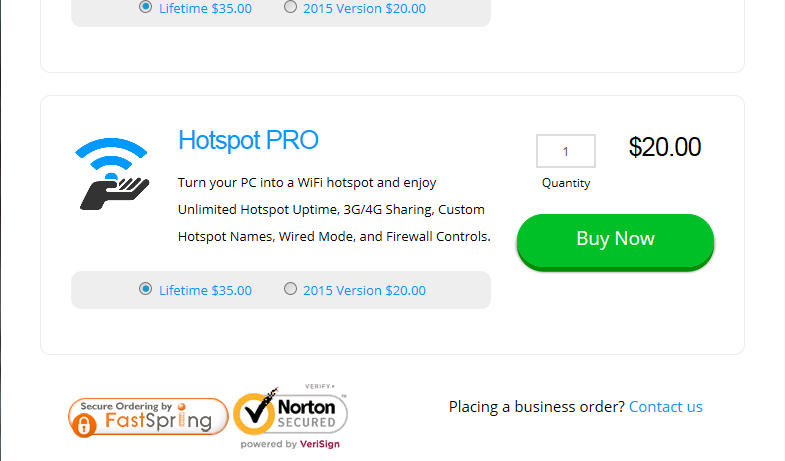Click the Quantity label below the input

point(566,183)
